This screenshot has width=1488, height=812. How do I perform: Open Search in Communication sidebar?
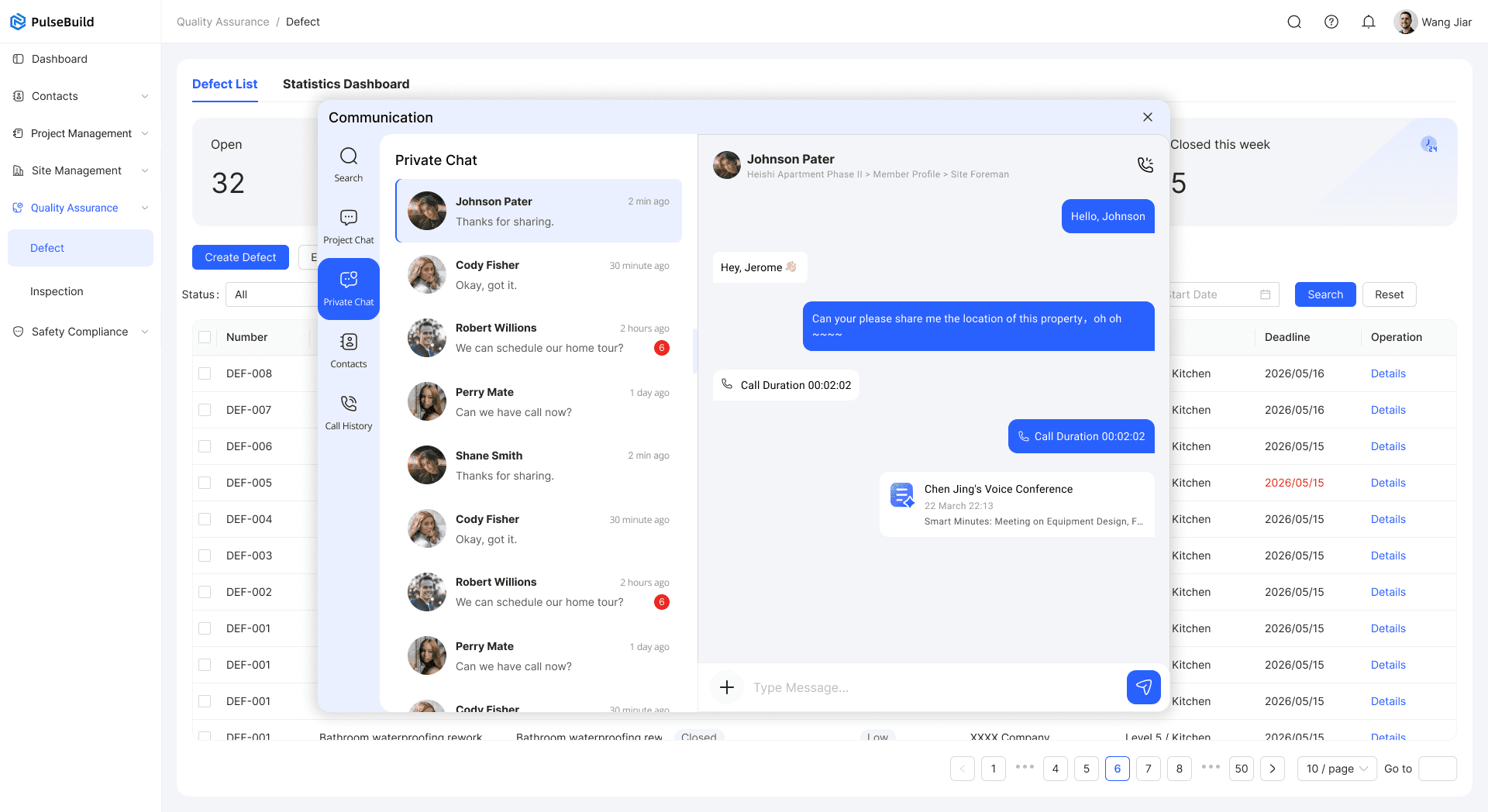pyautogui.click(x=349, y=165)
